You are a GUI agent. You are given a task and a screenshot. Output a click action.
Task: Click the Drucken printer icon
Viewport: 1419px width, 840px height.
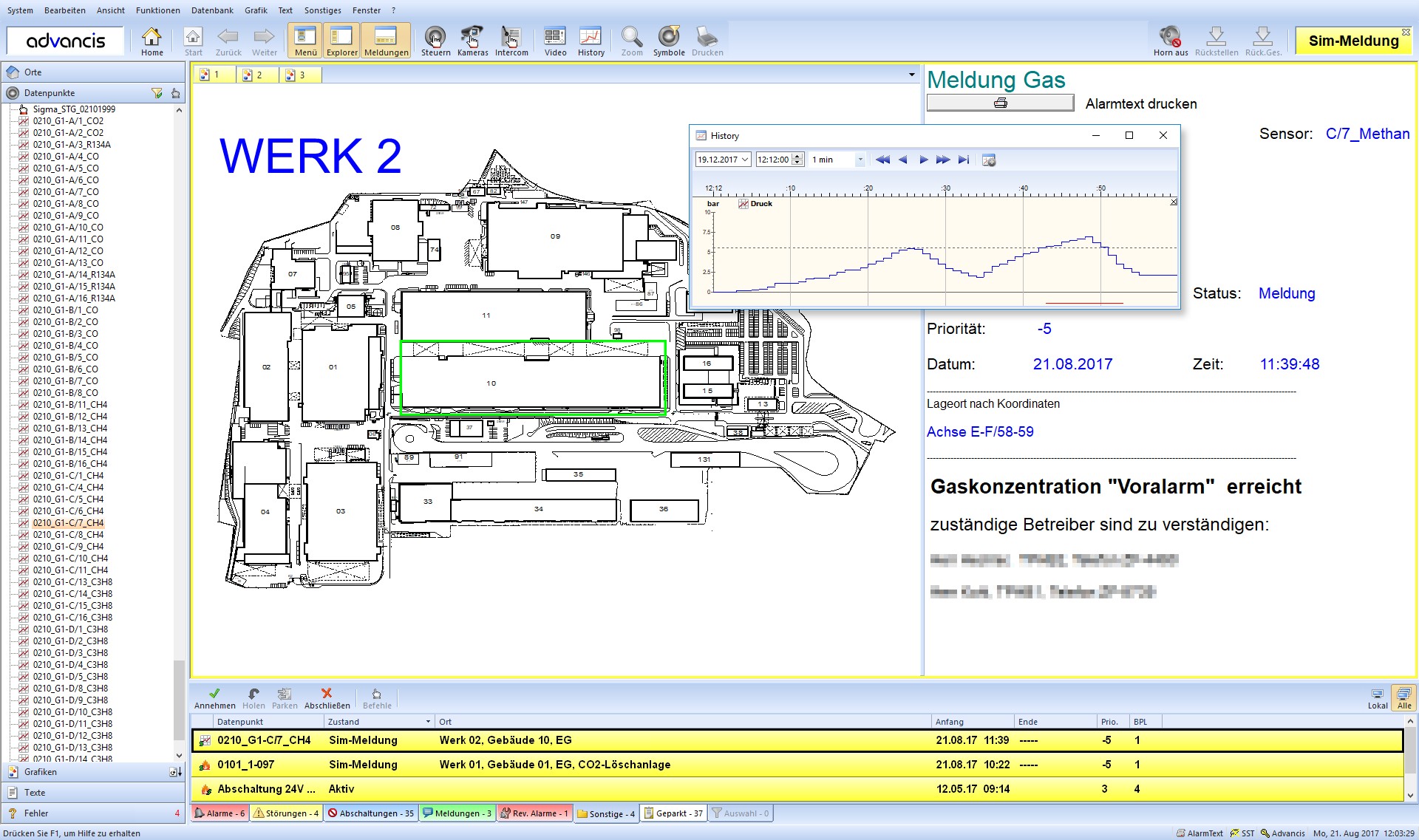707,41
